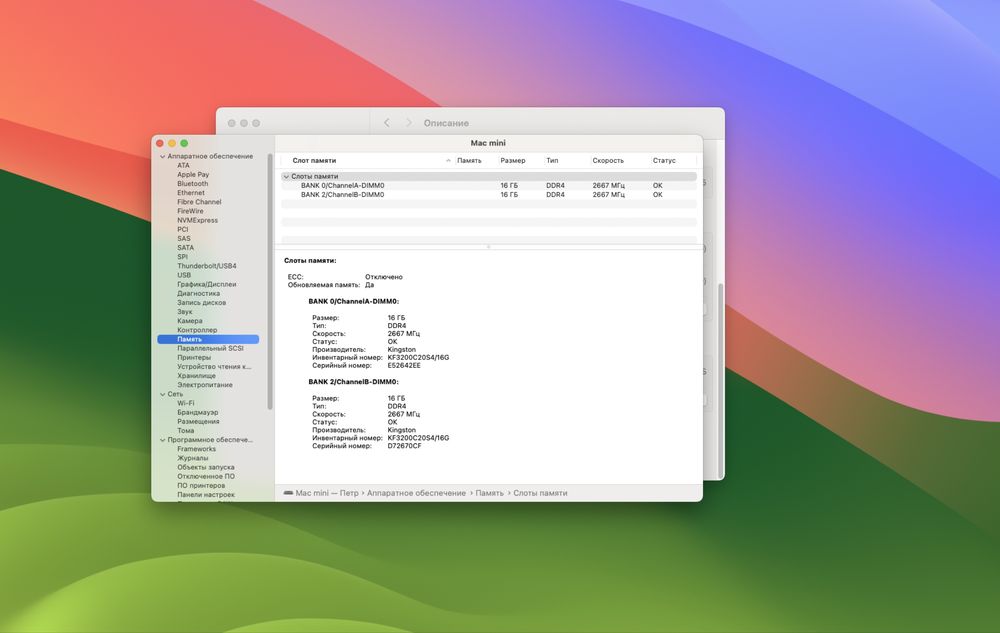Select Звук in the sidebar
This screenshot has width=1000, height=633.
[185, 312]
